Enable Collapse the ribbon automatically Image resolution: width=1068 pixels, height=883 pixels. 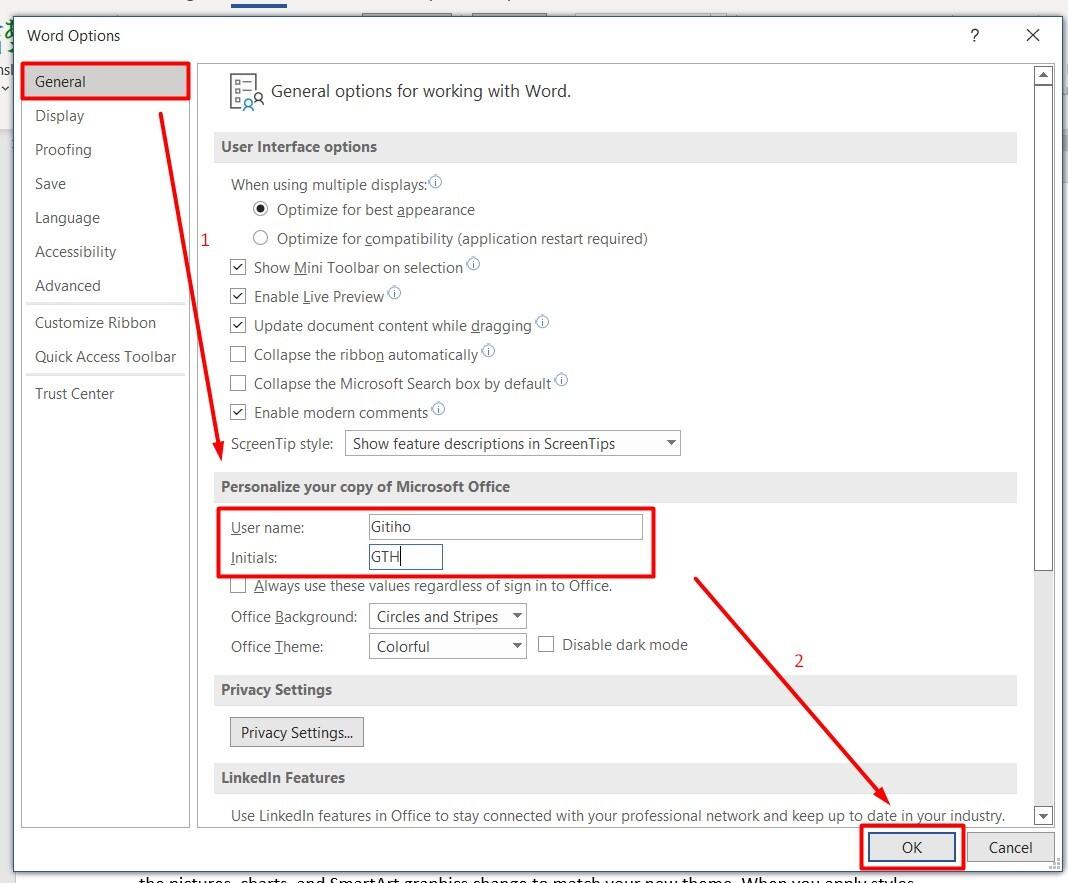(x=238, y=354)
